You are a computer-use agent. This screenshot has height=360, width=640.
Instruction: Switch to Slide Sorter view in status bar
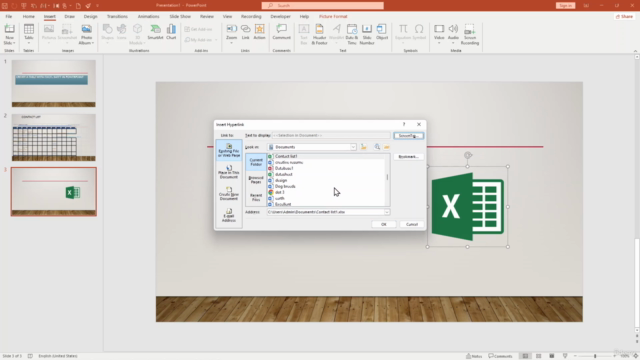(538, 356)
